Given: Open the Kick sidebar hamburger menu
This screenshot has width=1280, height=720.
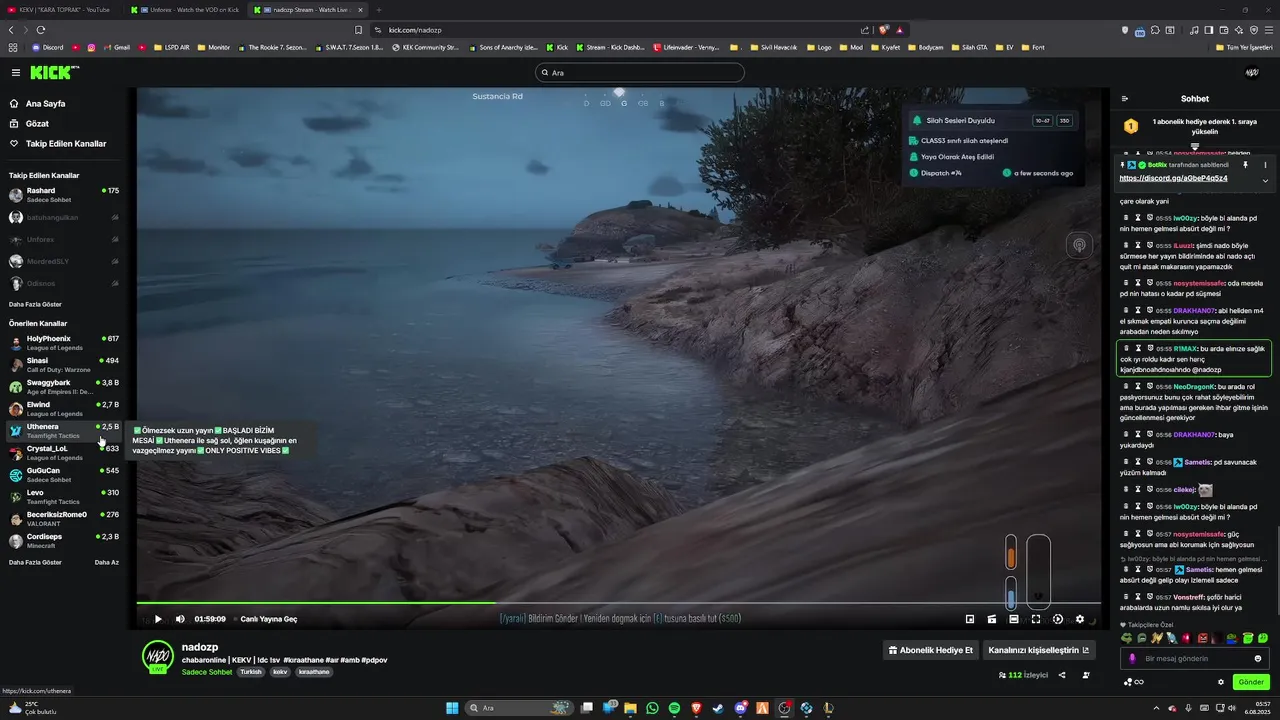Looking at the screenshot, I should point(16,73).
